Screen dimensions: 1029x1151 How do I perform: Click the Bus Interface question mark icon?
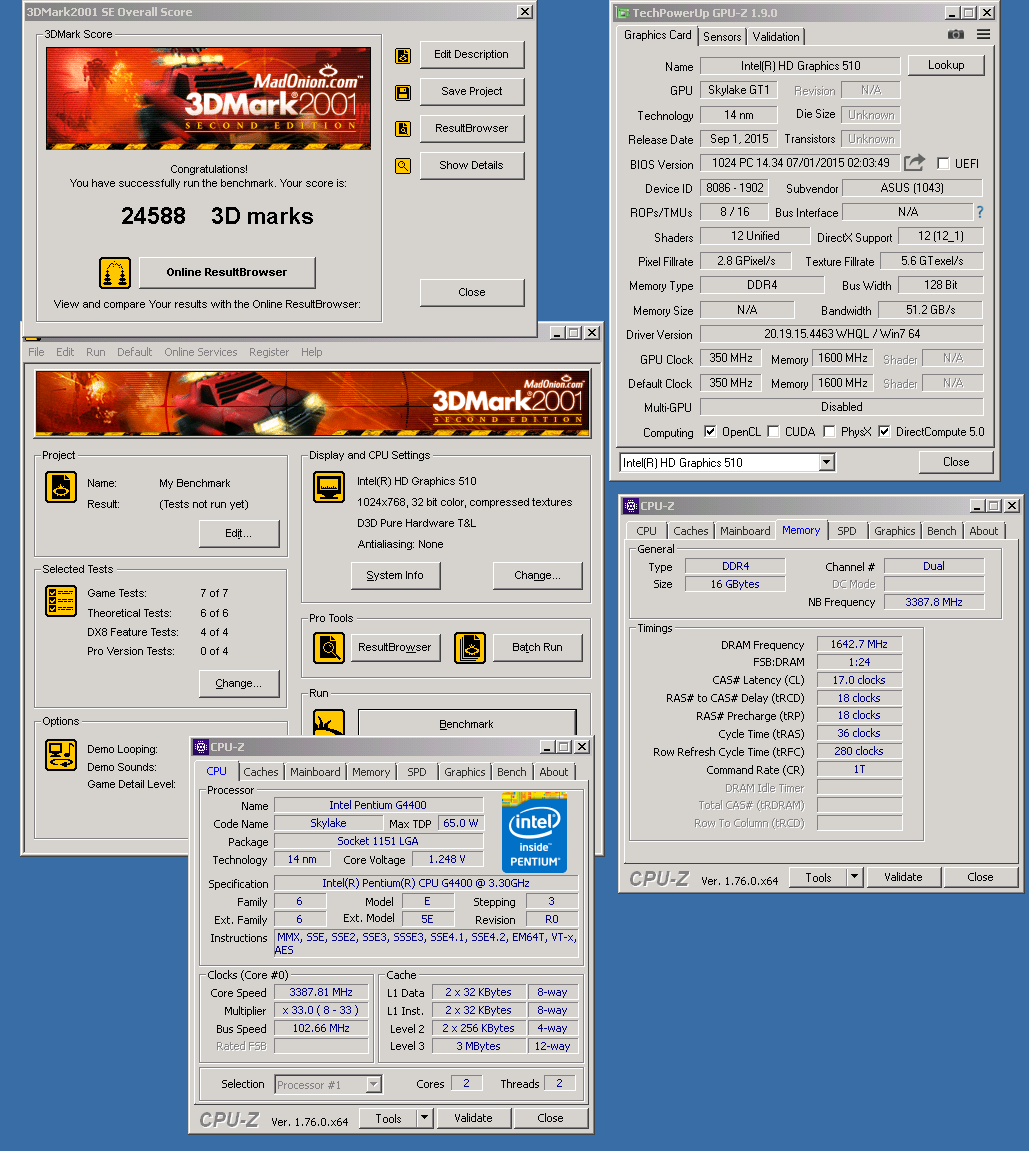pyautogui.click(x=979, y=212)
